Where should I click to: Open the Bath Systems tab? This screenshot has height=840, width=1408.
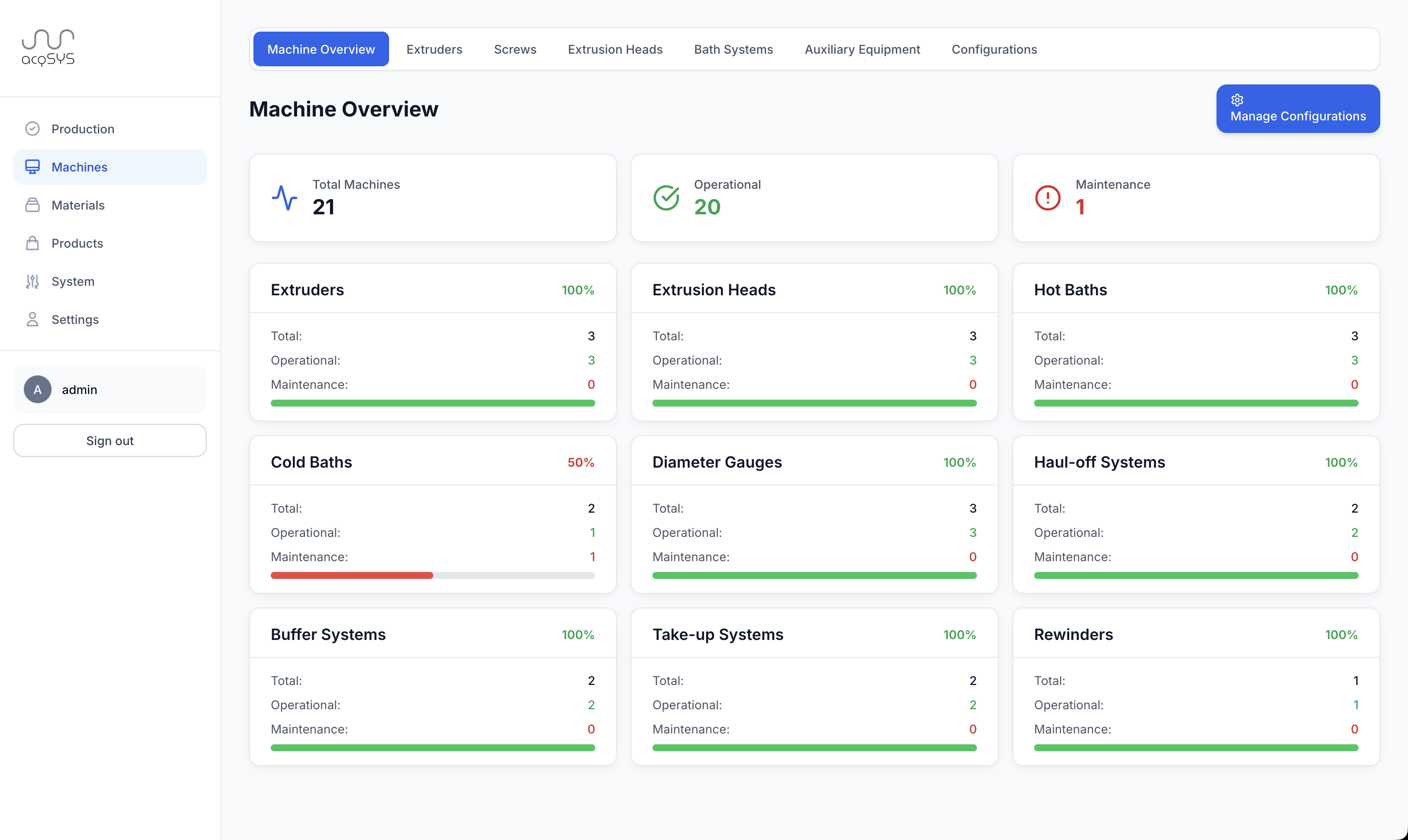pos(733,49)
